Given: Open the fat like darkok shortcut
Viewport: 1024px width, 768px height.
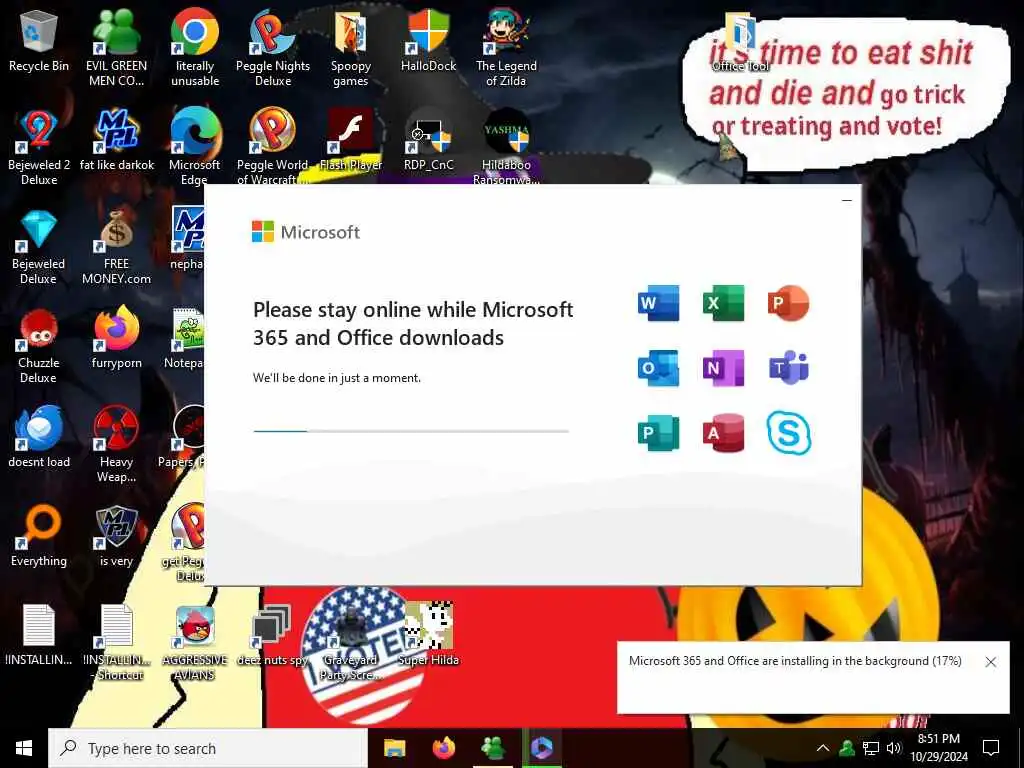Looking at the screenshot, I should point(116,140).
